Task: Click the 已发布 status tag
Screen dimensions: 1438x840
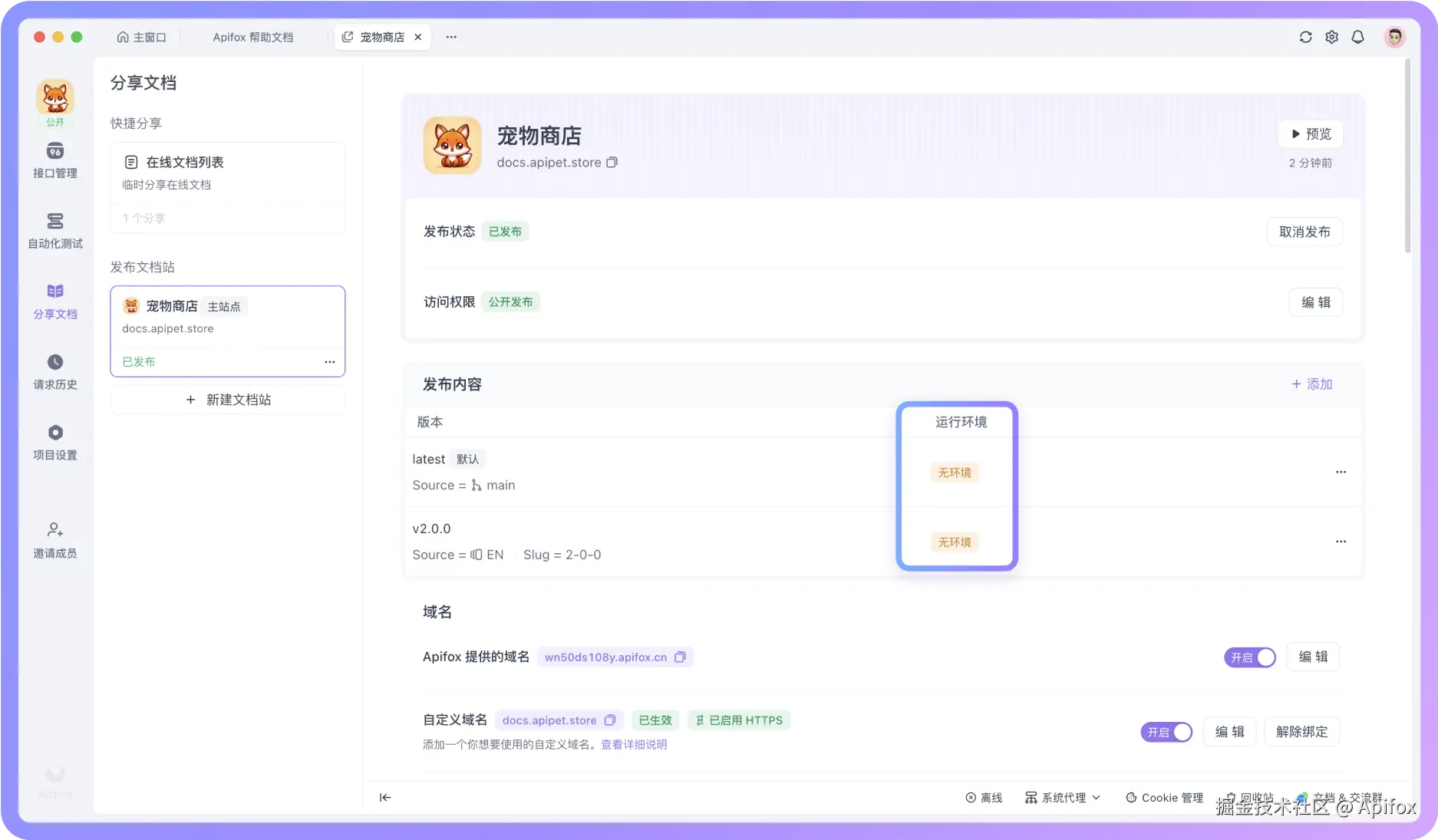Action: pyautogui.click(x=505, y=232)
